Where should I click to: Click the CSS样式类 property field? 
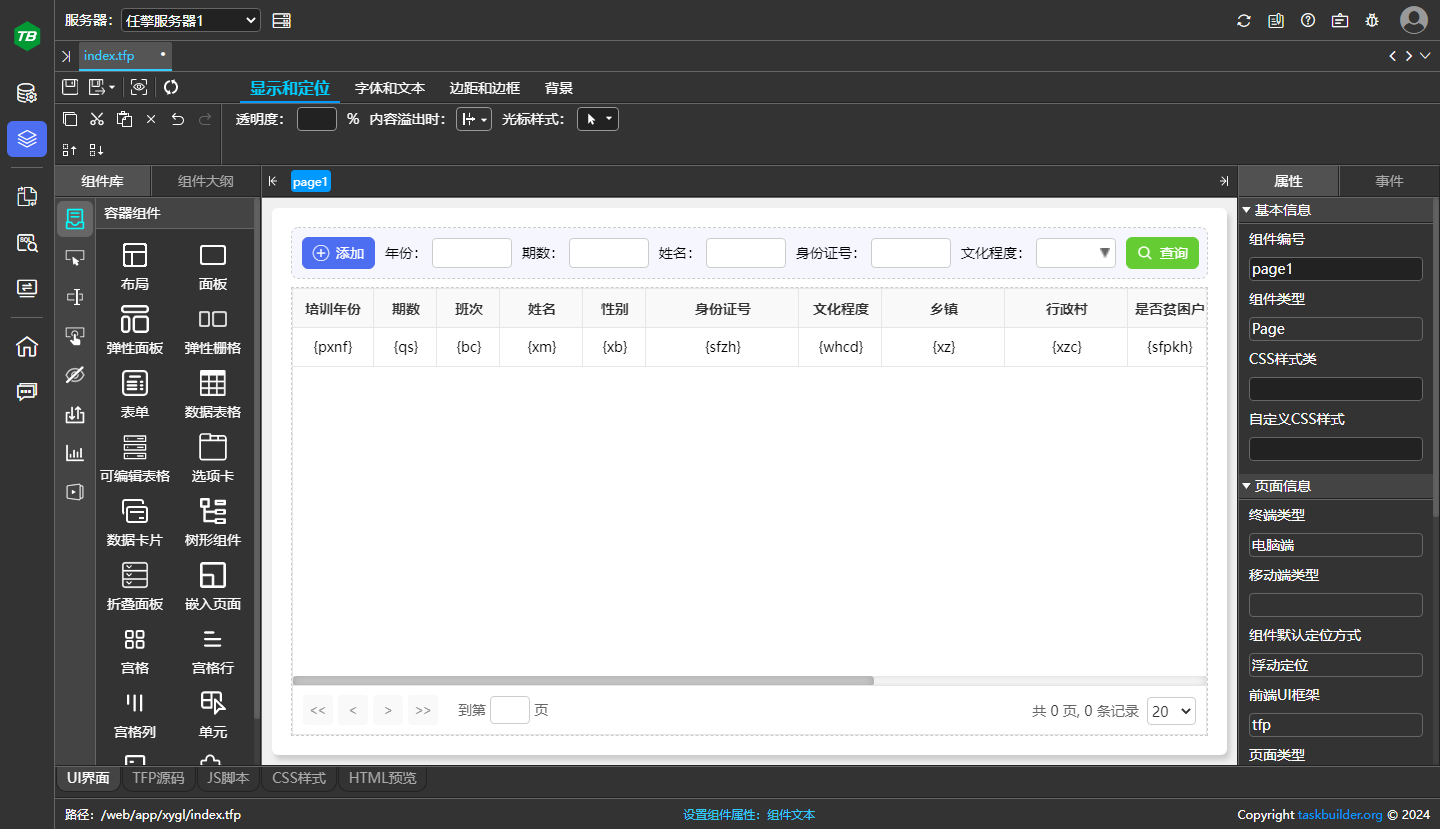click(1335, 389)
